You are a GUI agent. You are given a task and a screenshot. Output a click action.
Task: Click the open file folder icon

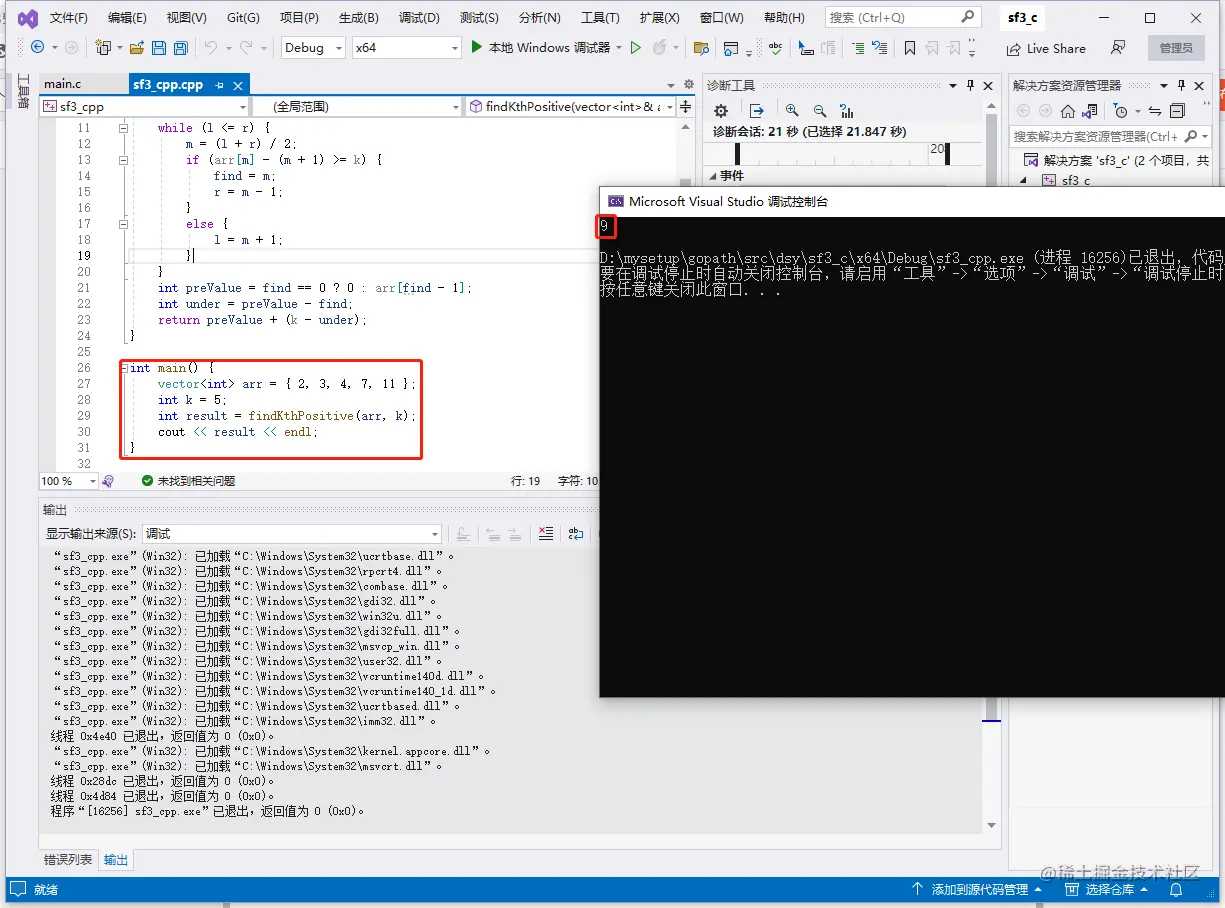135,47
